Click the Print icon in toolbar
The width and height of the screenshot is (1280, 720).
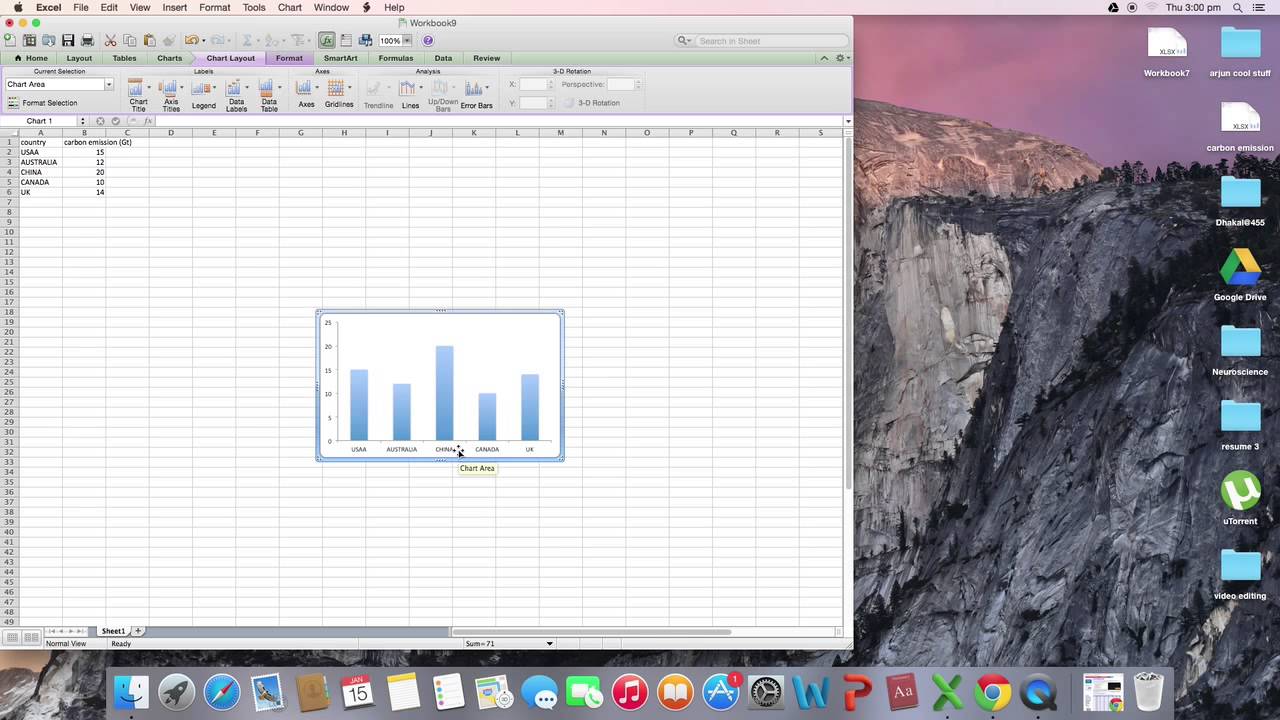click(x=87, y=40)
